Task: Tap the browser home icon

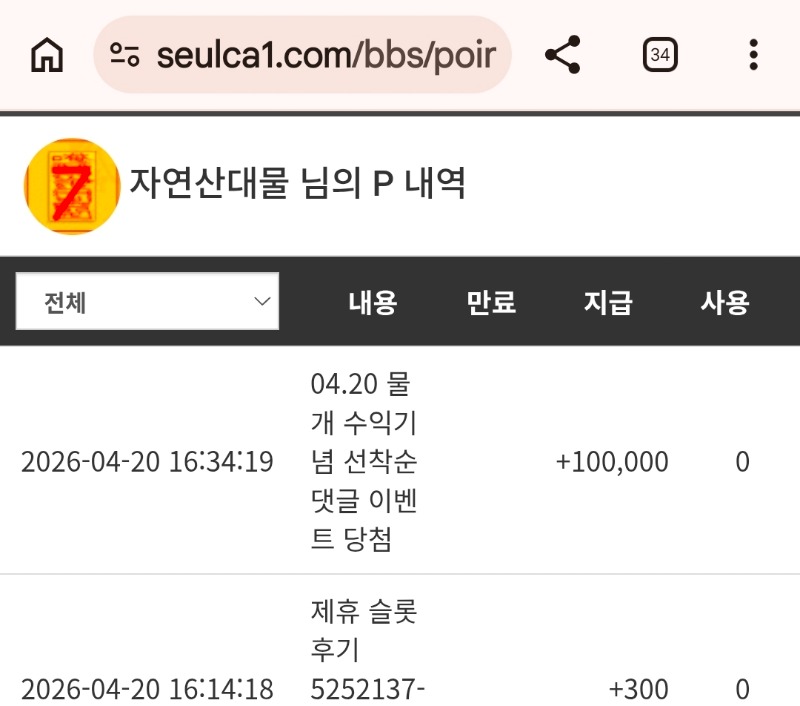Action: [47, 55]
